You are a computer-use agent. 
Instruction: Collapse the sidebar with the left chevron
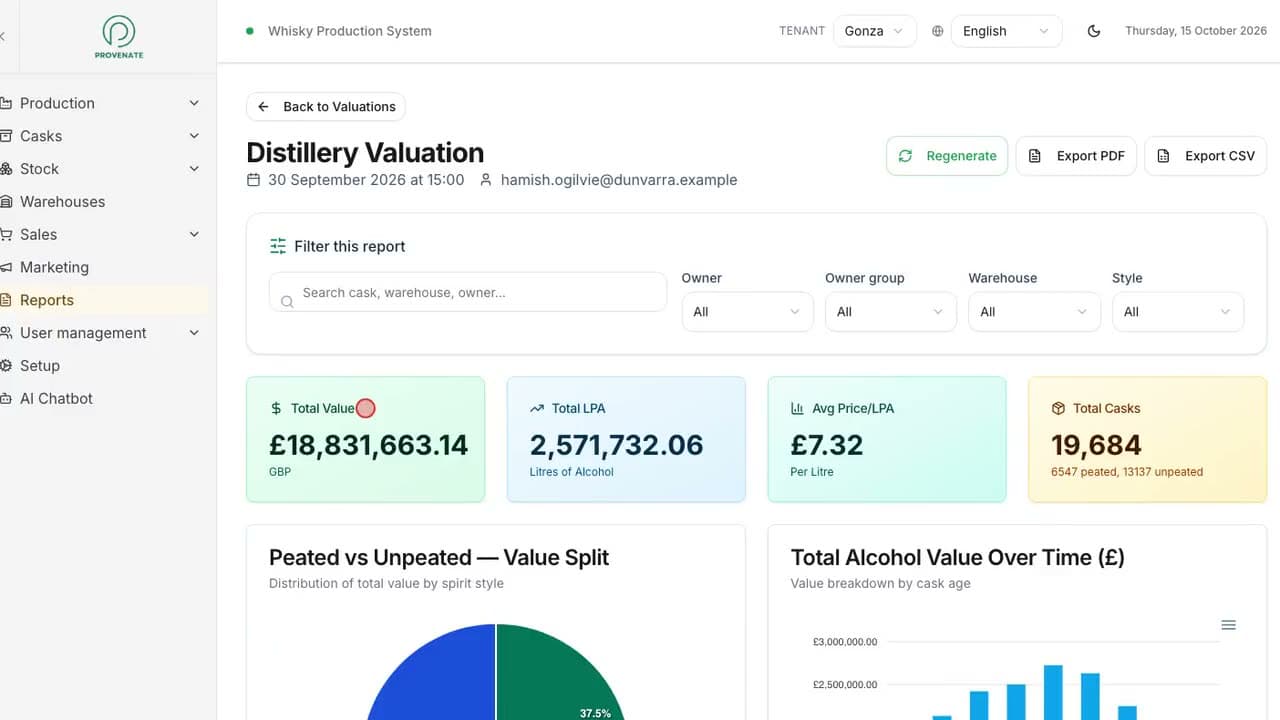point(3,36)
